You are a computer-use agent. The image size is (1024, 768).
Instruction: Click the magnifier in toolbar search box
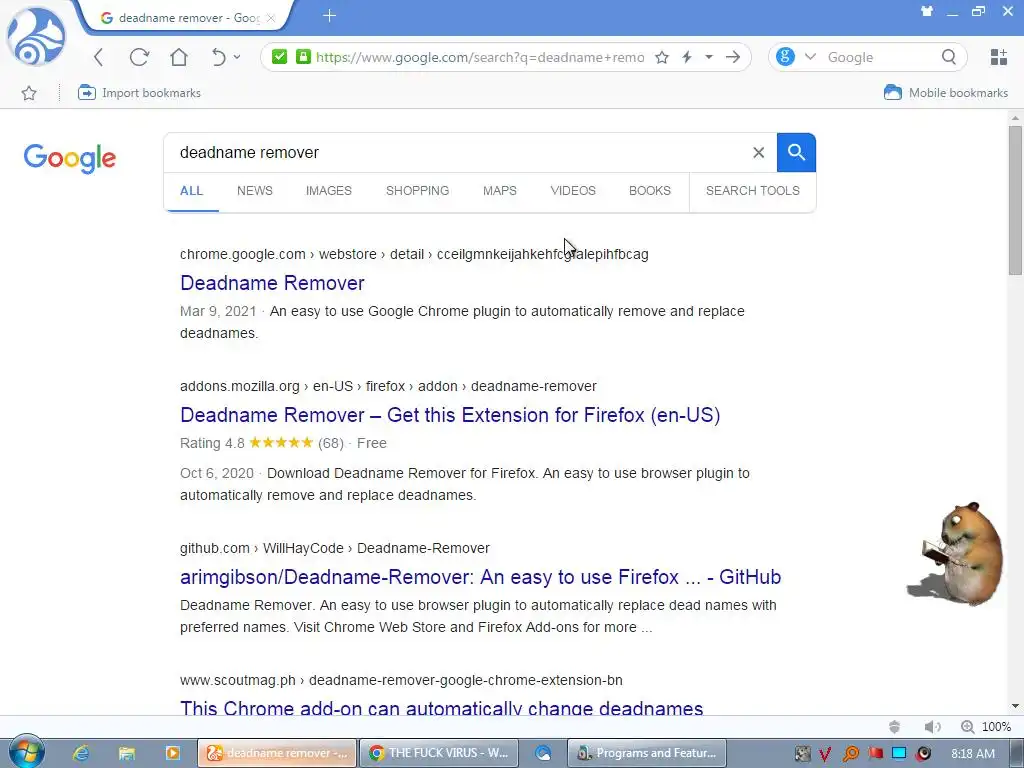[949, 57]
